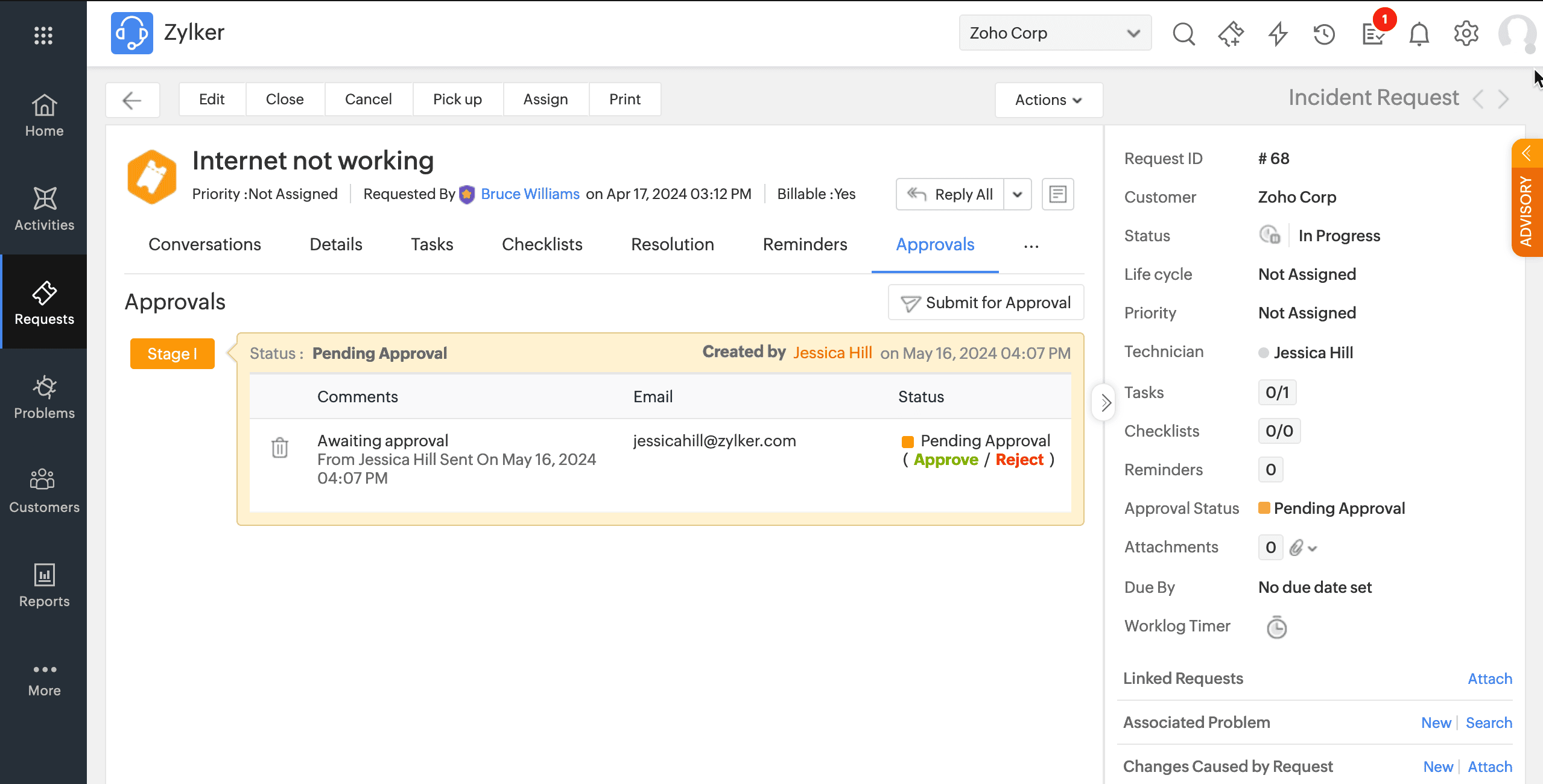This screenshot has height=784, width=1543.
Task: Open the Zoho Corp customer dropdown
Action: pos(1055,33)
